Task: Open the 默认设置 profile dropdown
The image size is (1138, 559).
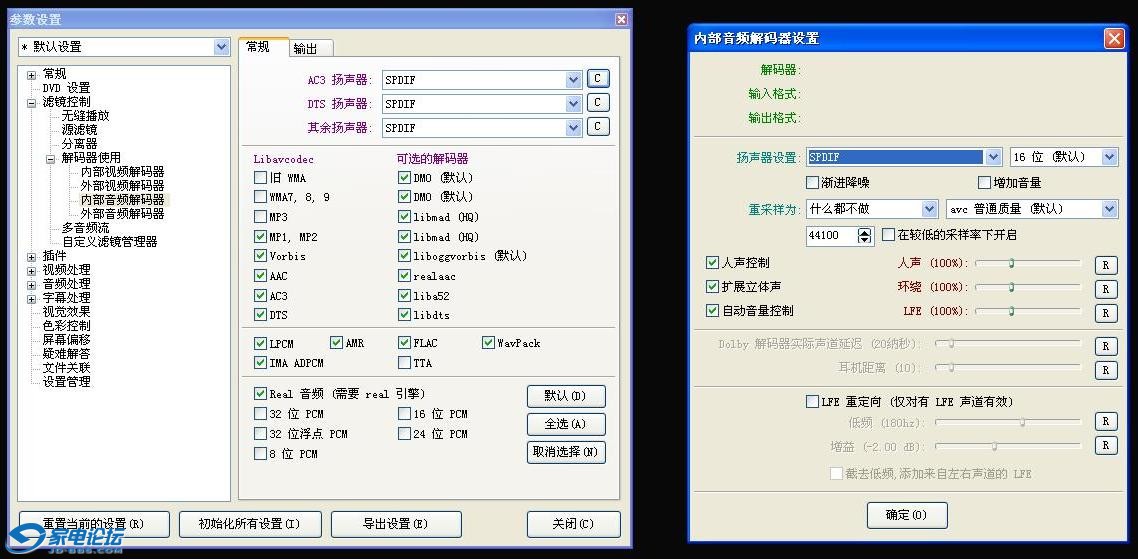Action: 221,46
